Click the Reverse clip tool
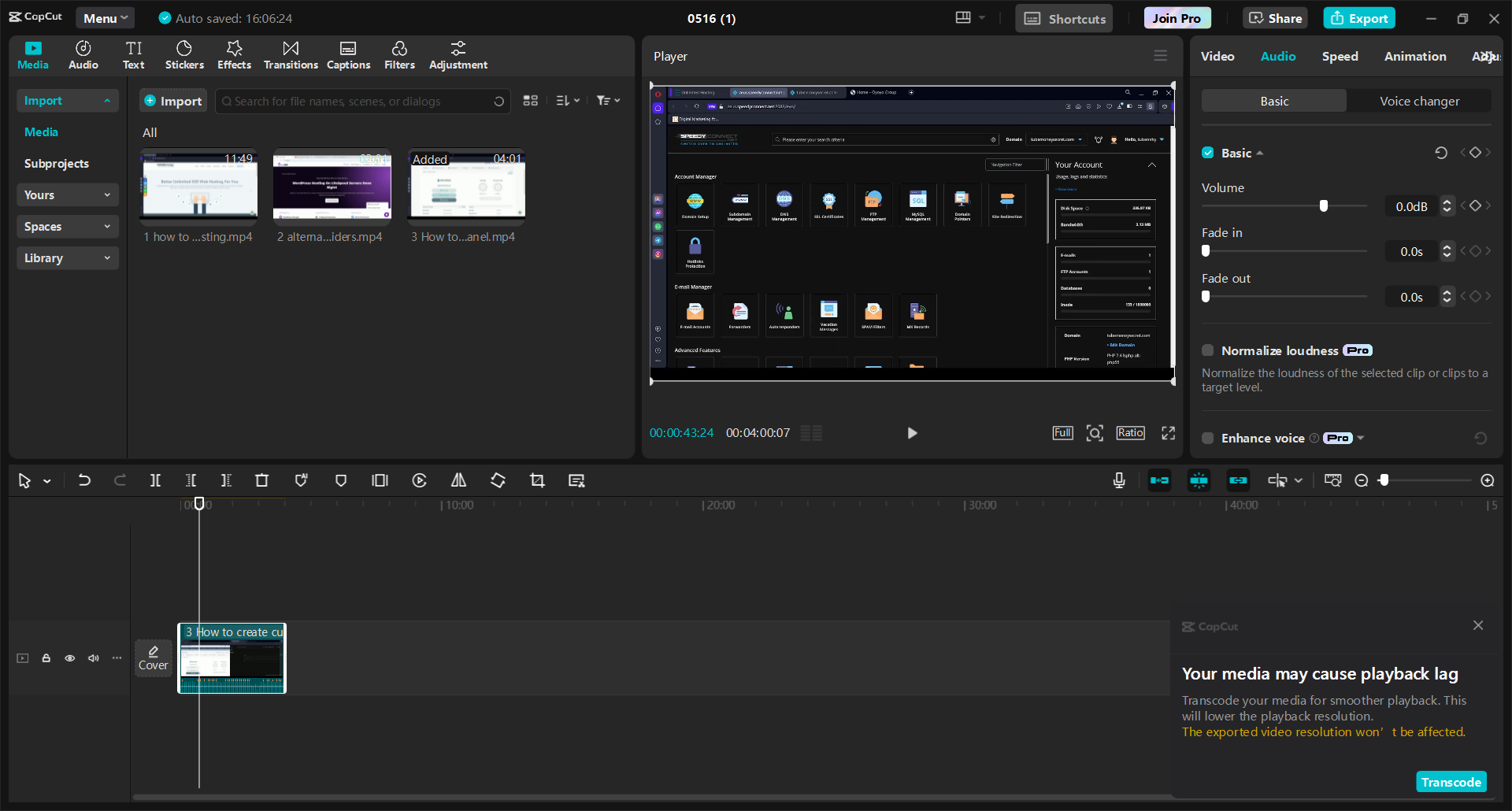1512x811 pixels. point(420,480)
